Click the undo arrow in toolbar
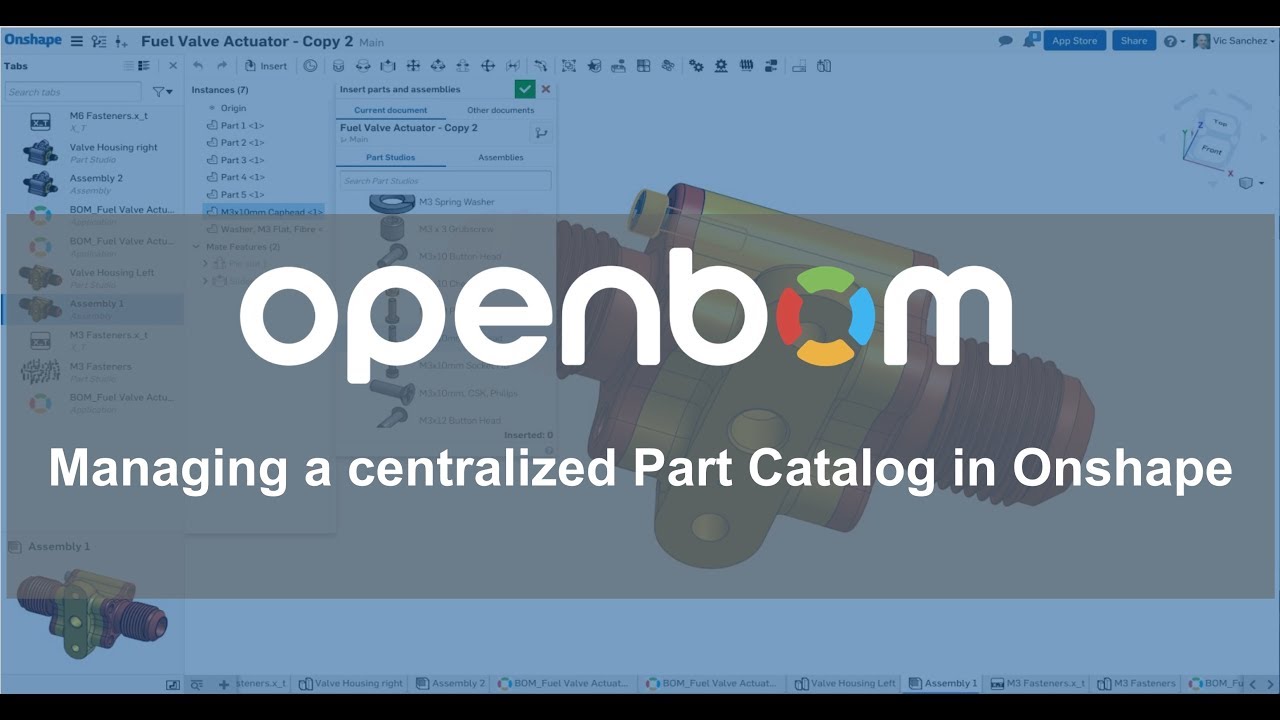 (x=198, y=66)
